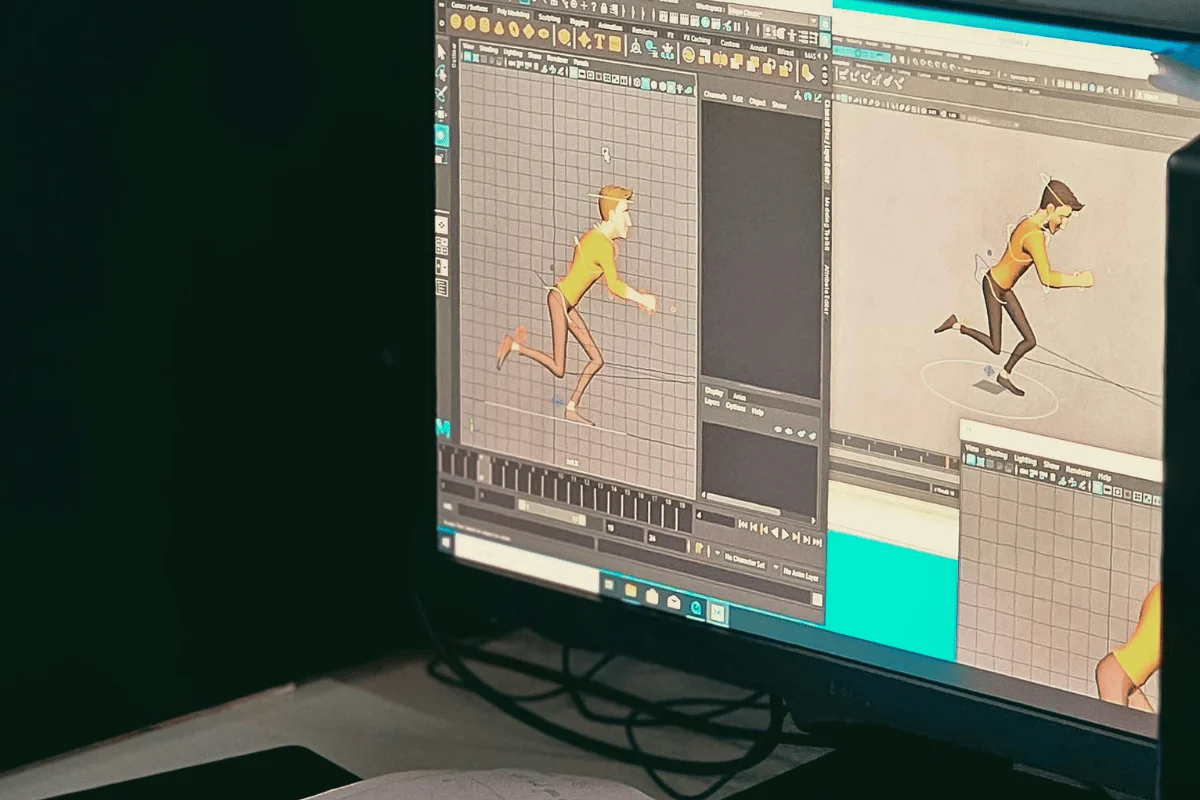Click the polygon type T shelf icon

[599, 41]
